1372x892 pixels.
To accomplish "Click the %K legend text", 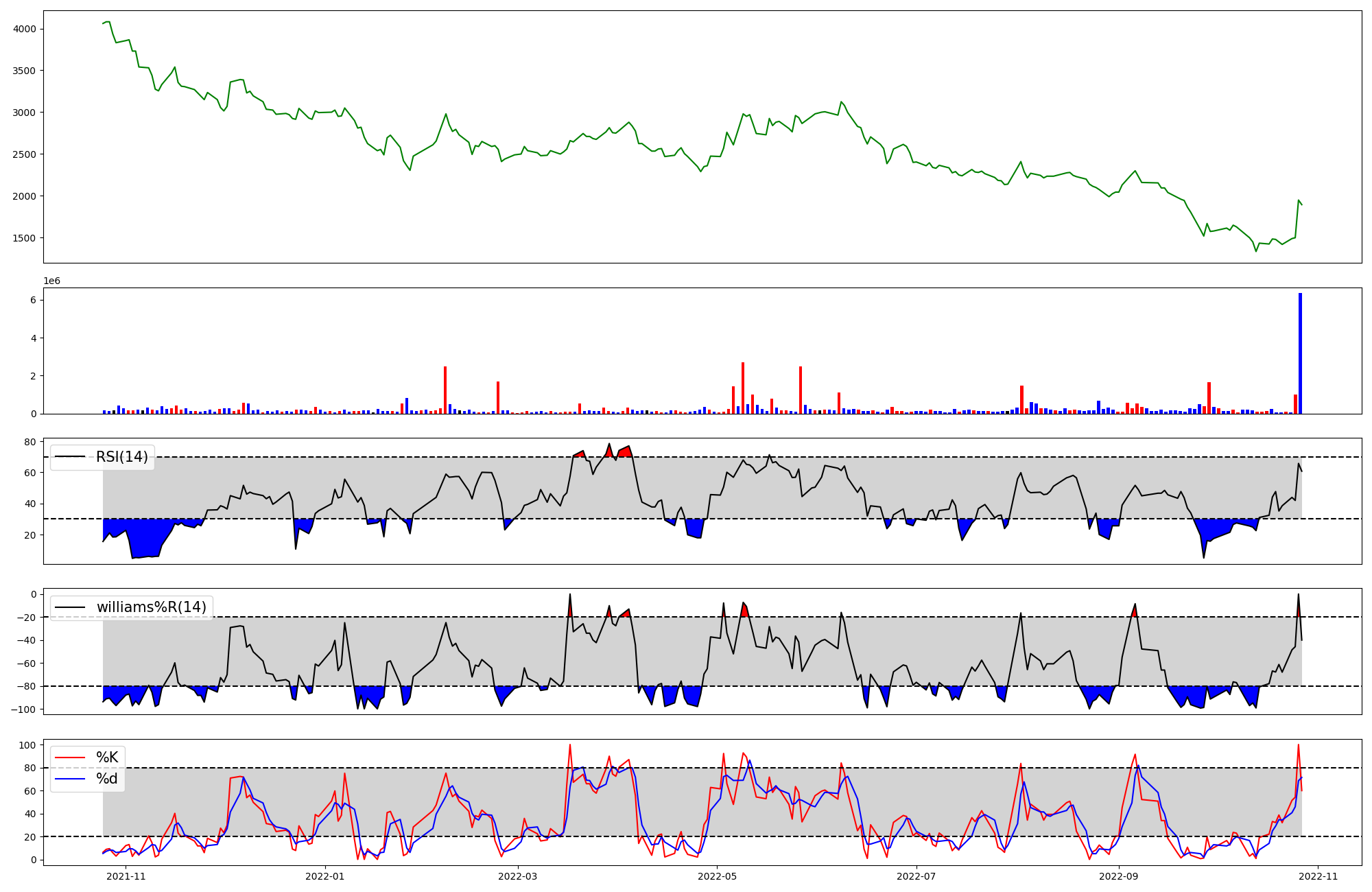I will (107, 758).
